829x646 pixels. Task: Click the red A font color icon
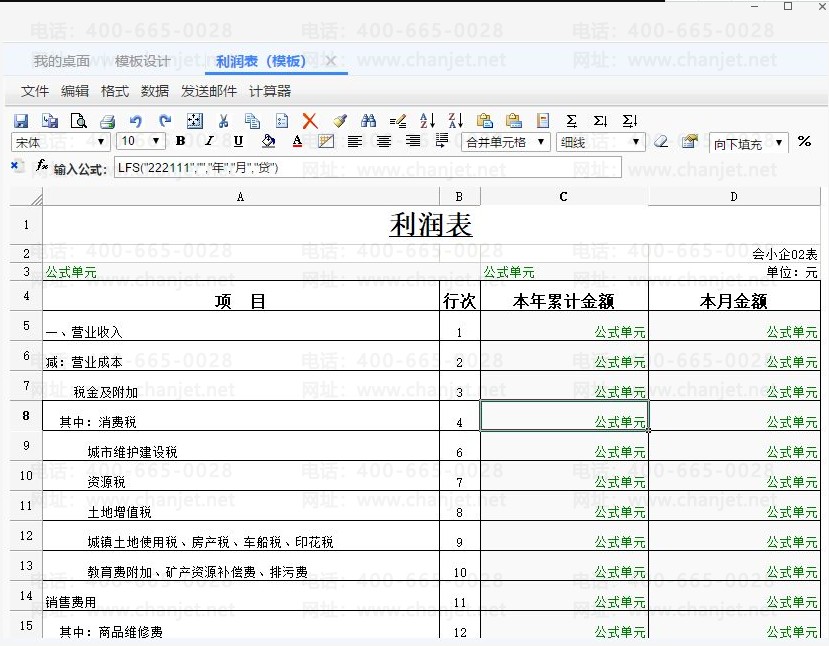[297, 142]
